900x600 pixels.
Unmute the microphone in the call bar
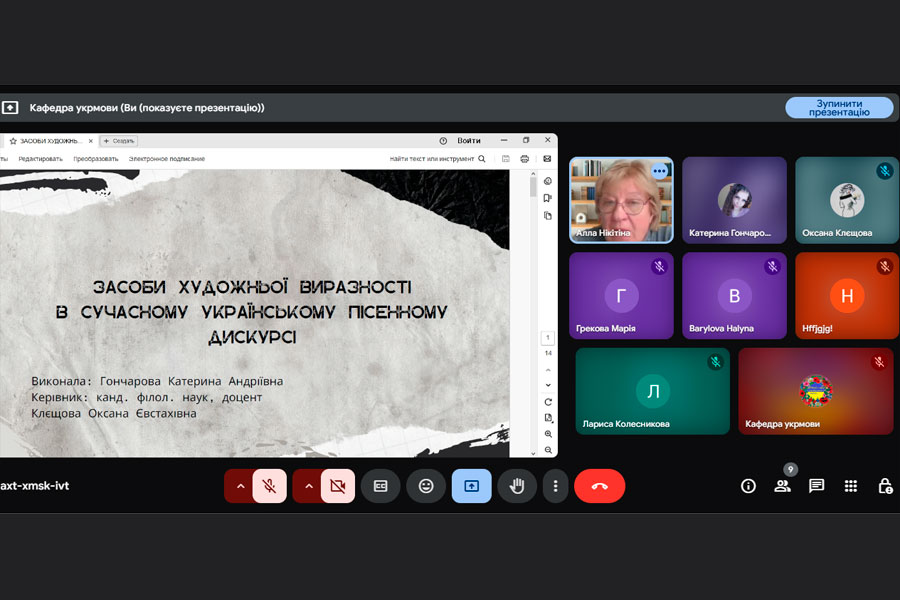(x=269, y=486)
